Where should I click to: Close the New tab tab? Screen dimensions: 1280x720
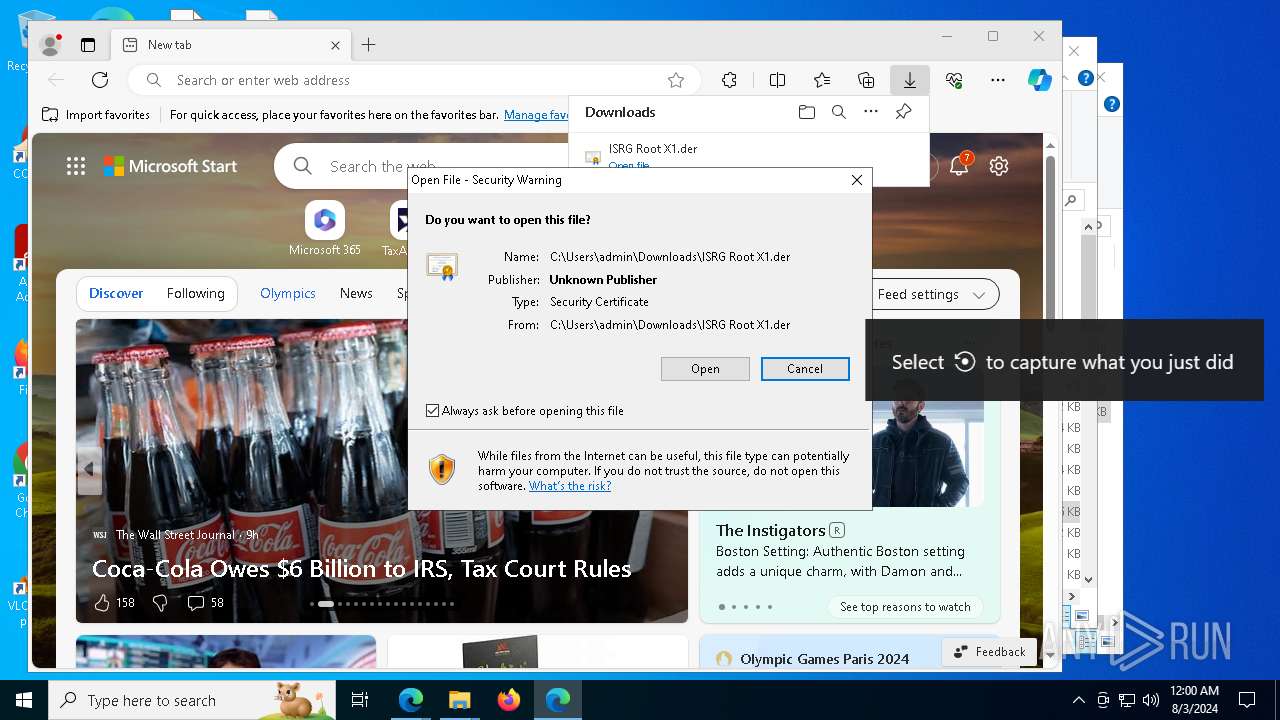[336, 45]
